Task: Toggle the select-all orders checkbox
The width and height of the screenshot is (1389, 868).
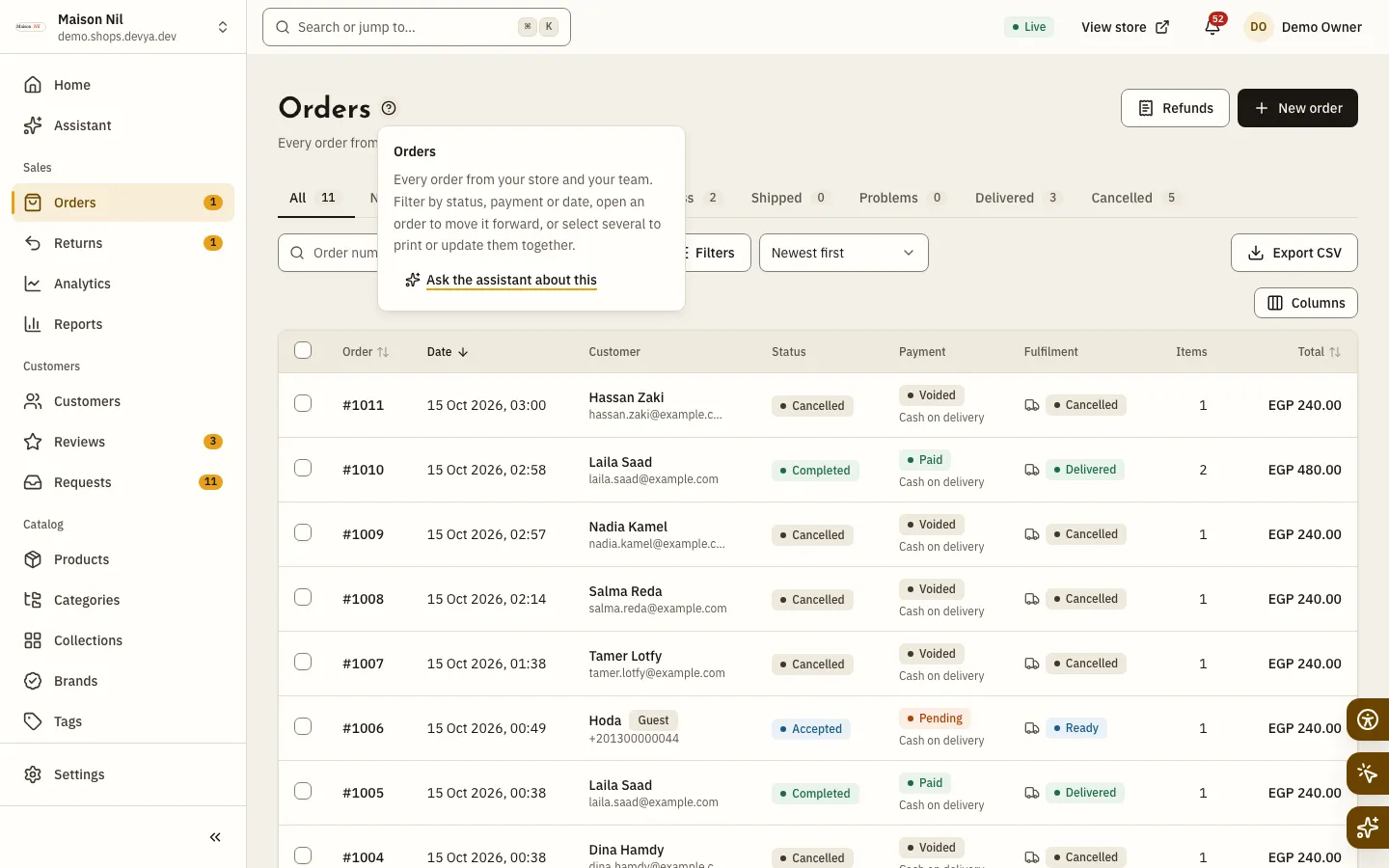Action: (303, 350)
